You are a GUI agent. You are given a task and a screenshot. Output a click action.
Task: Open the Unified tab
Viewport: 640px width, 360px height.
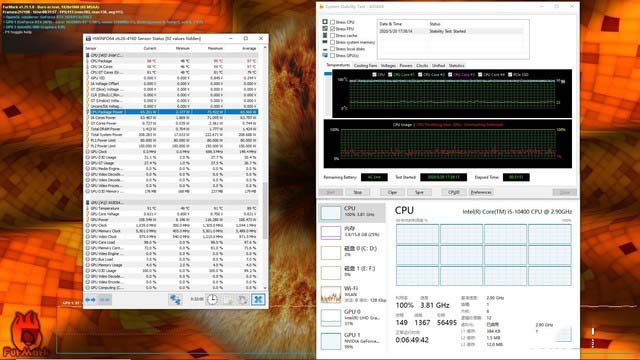(x=438, y=65)
